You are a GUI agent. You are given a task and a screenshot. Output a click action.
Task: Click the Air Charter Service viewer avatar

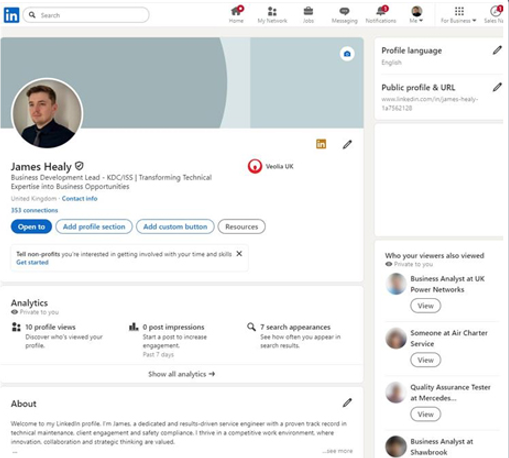pyautogui.click(x=396, y=338)
